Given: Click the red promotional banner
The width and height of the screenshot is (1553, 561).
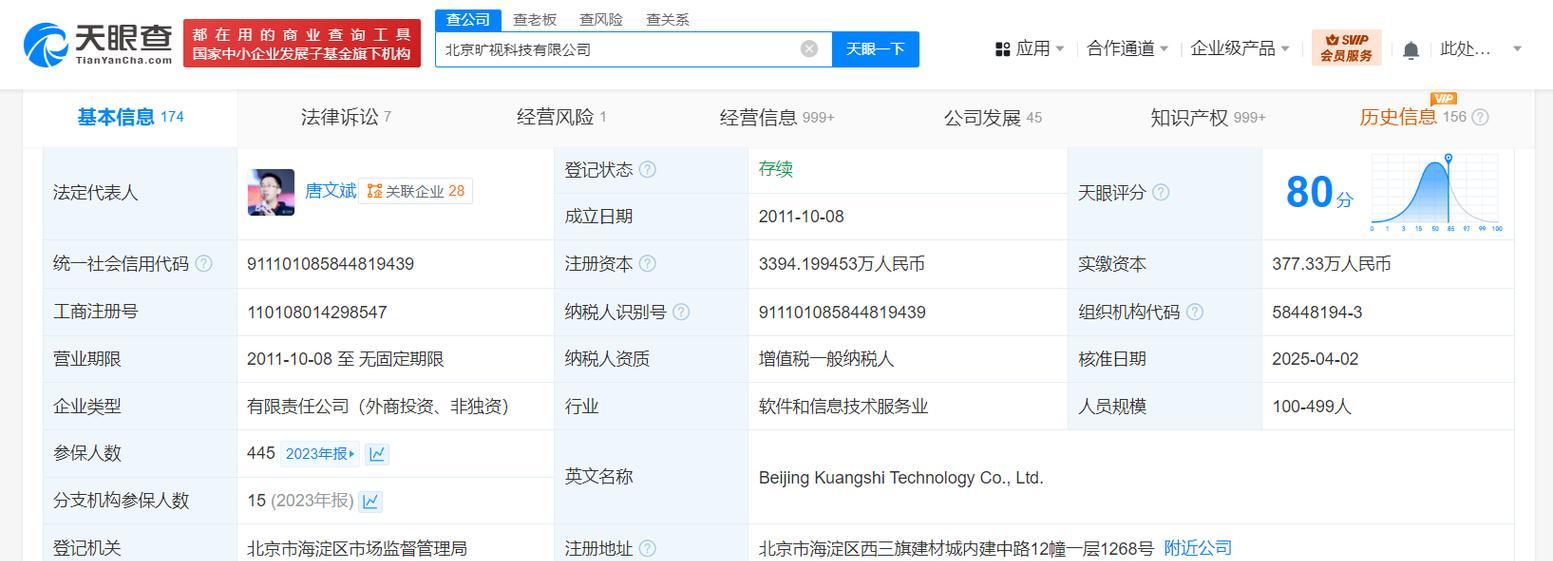Looking at the screenshot, I should (x=301, y=44).
